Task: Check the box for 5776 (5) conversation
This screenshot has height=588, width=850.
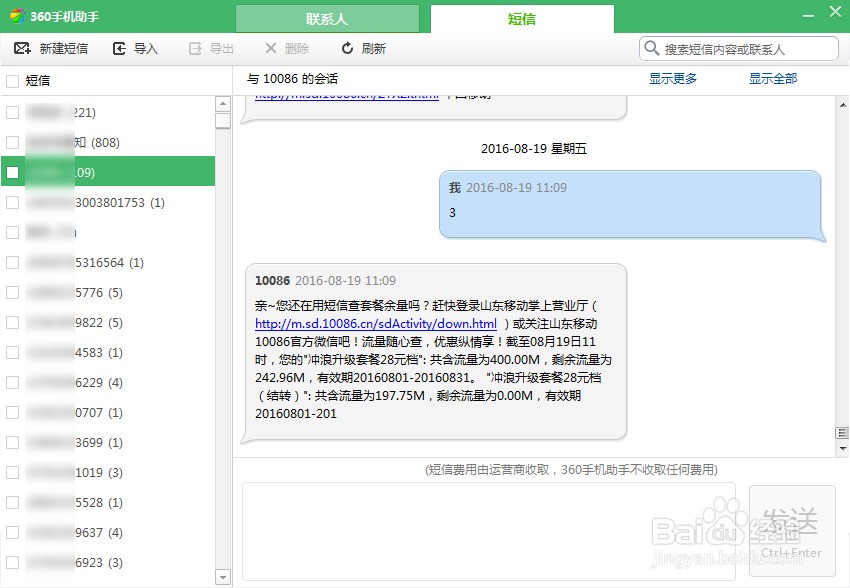Action: click(12, 293)
